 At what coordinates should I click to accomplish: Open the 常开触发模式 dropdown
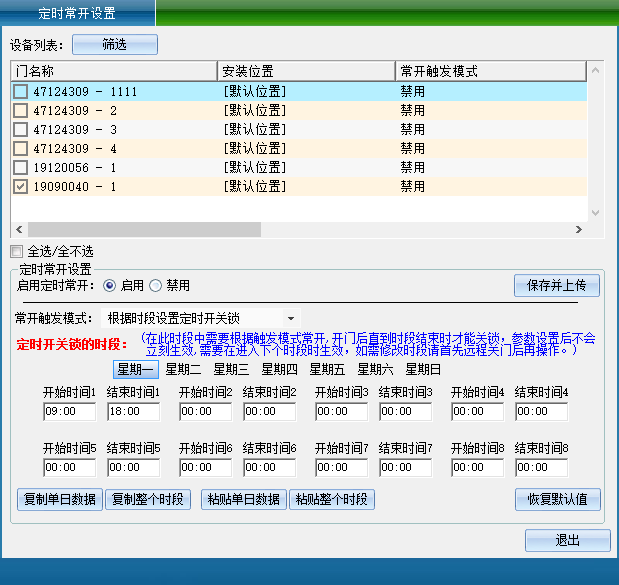291,318
